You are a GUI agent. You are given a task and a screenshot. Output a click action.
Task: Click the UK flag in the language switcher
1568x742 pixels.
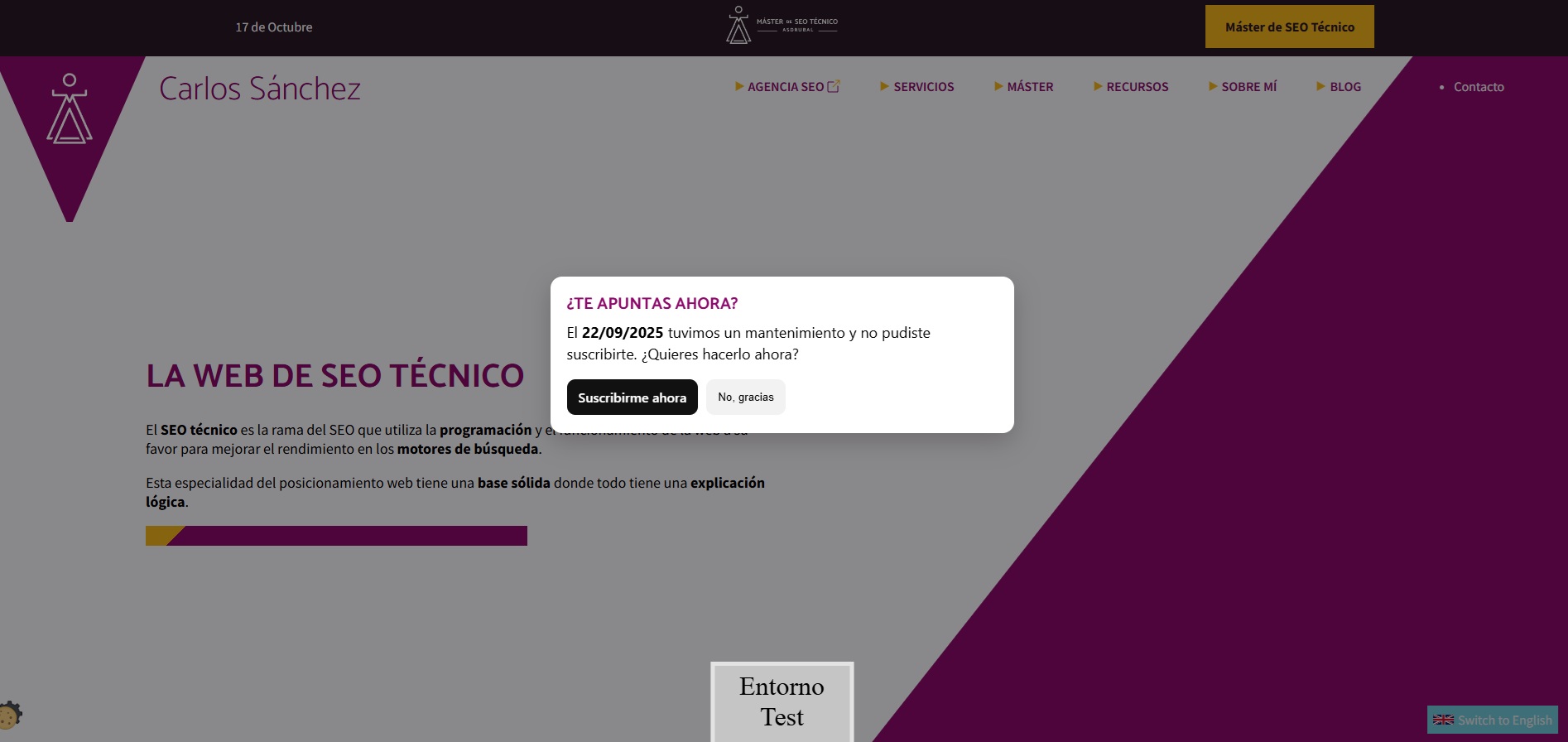click(1443, 720)
